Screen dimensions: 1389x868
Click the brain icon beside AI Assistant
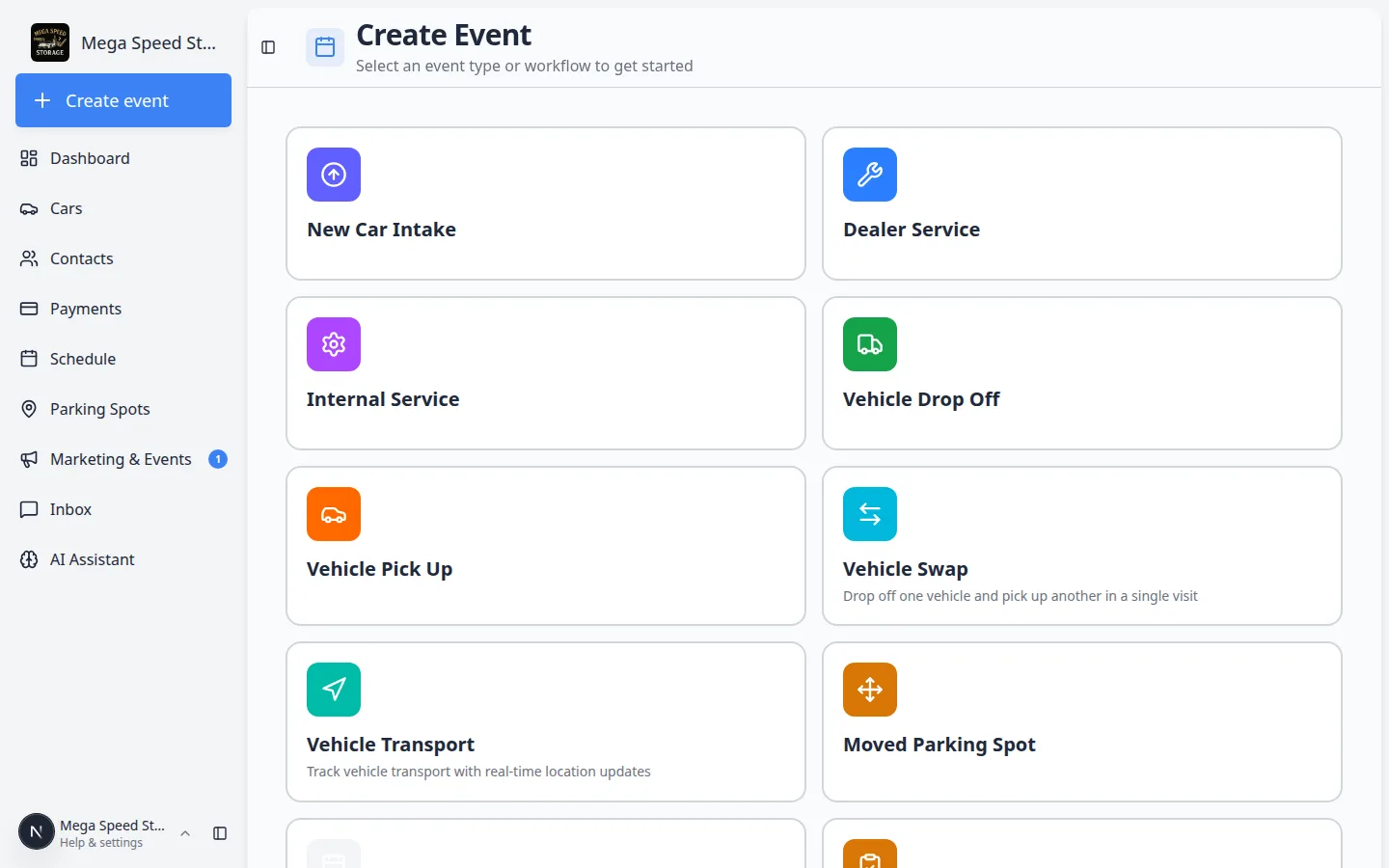[x=29, y=559]
